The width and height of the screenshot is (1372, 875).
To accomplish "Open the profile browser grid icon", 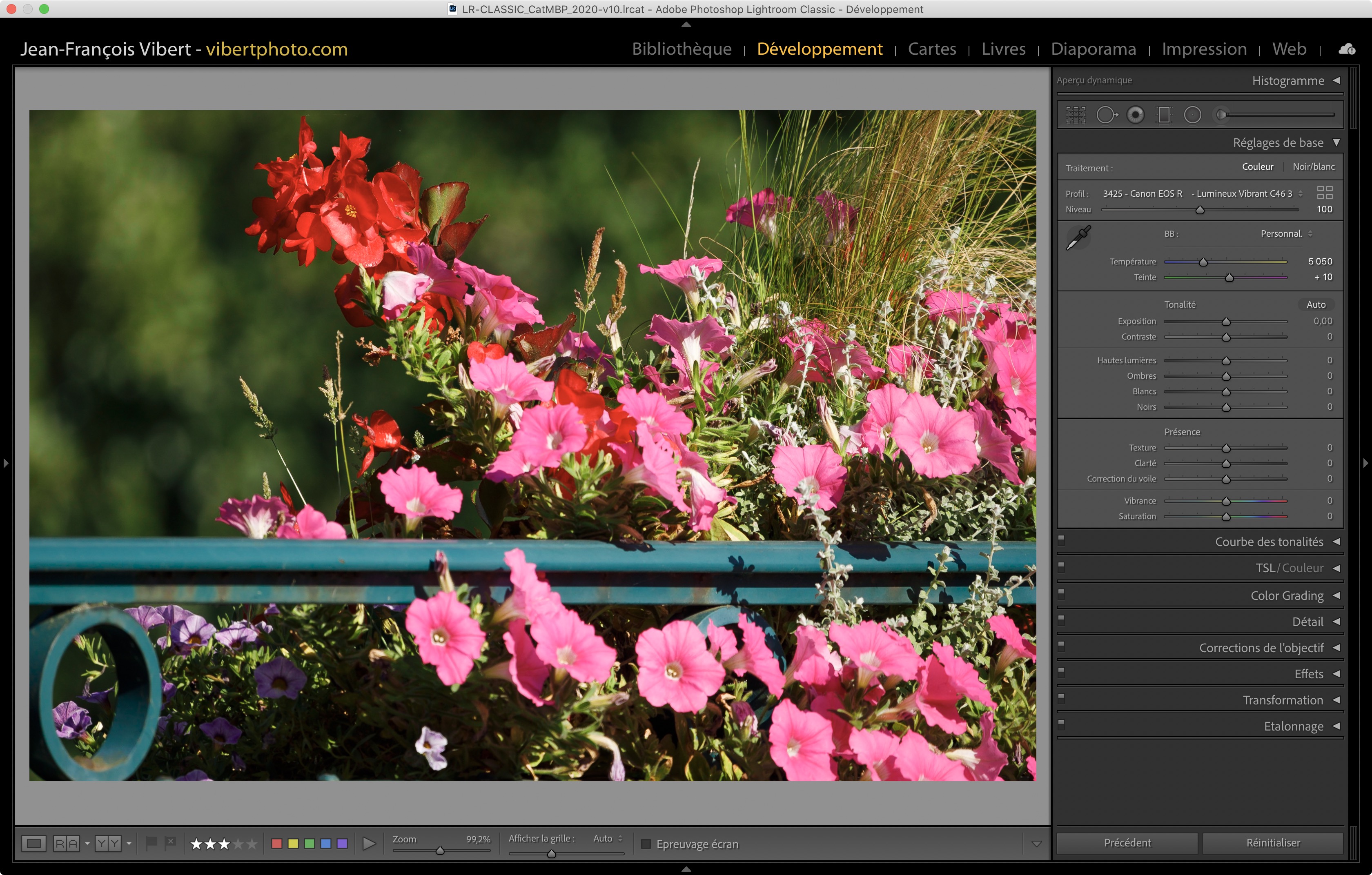I will coord(1324,193).
